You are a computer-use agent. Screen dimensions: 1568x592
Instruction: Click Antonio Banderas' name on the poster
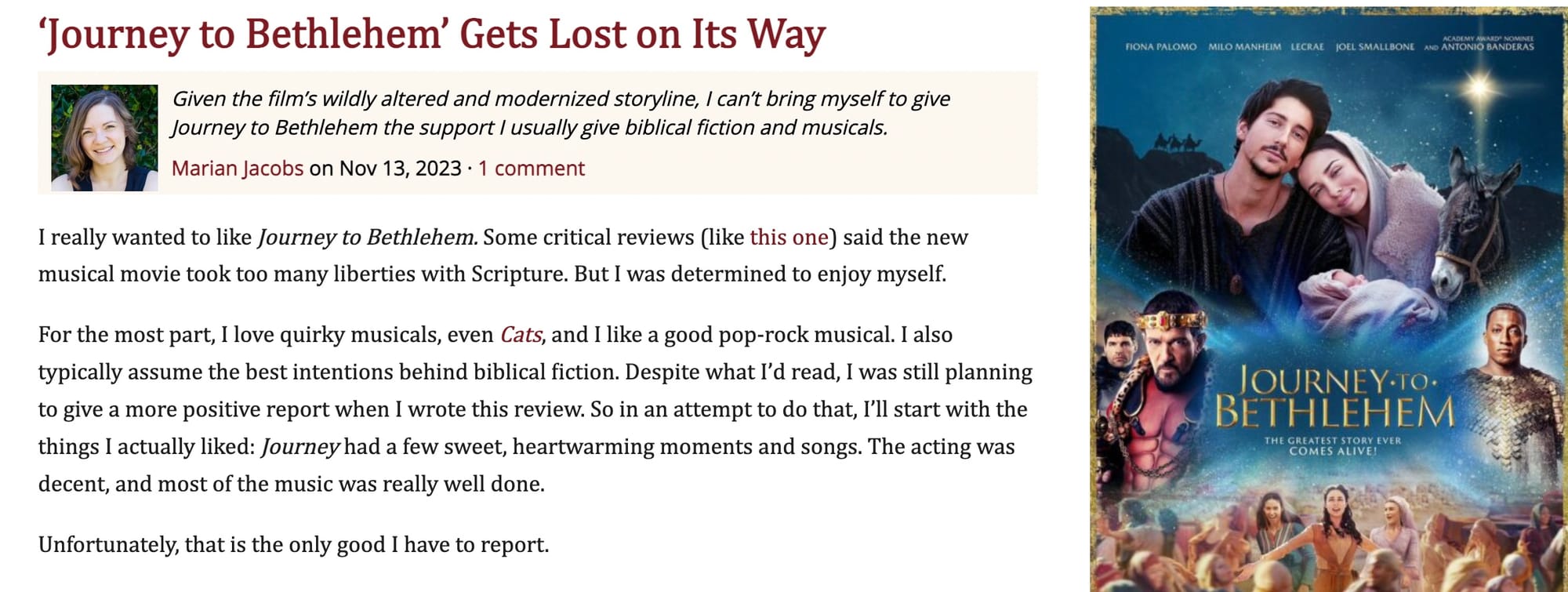pyautogui.click(x=1487, y=46)
